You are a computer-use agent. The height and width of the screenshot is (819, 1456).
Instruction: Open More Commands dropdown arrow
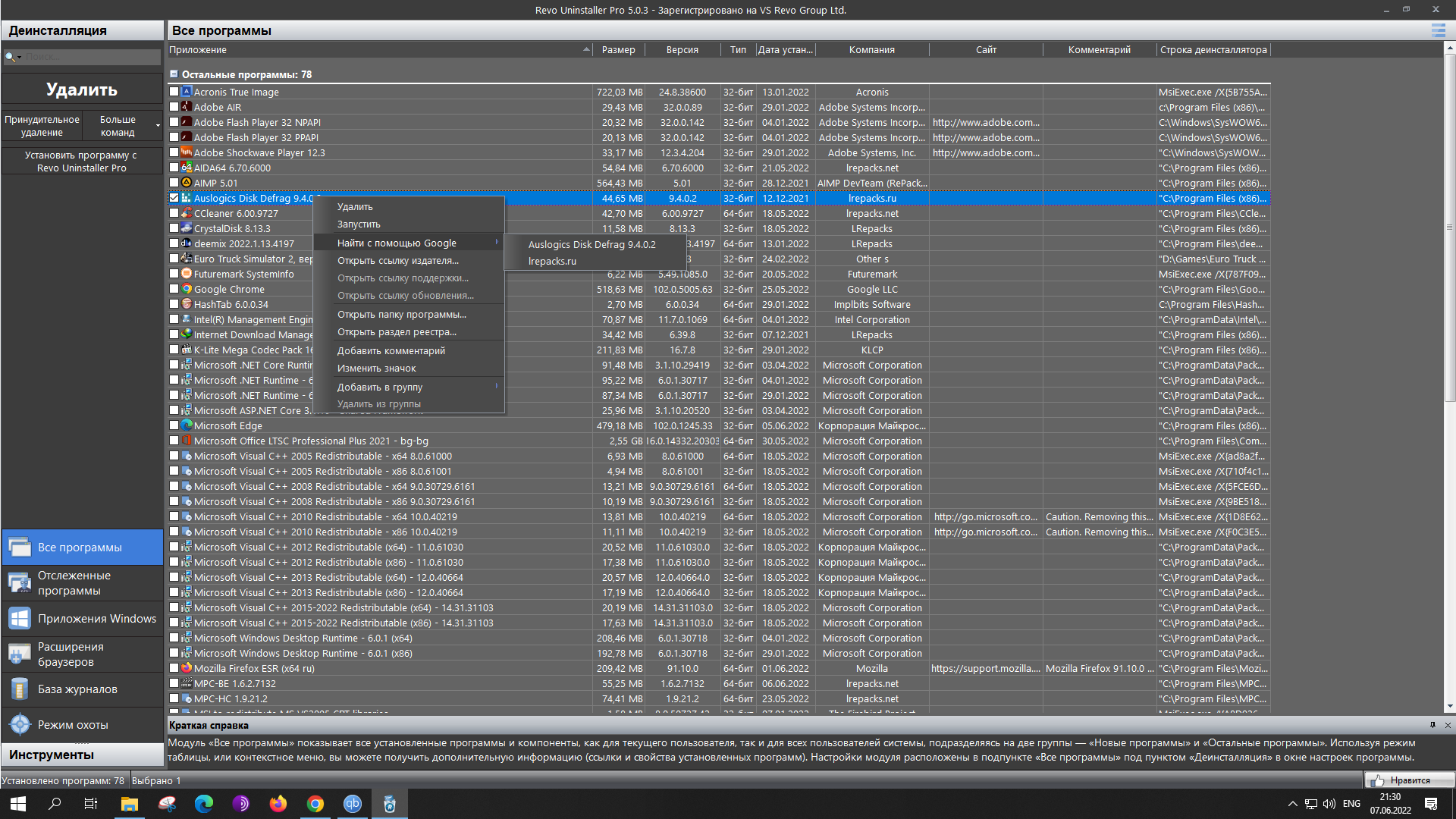pyautogui.click(x=158, y=126)
